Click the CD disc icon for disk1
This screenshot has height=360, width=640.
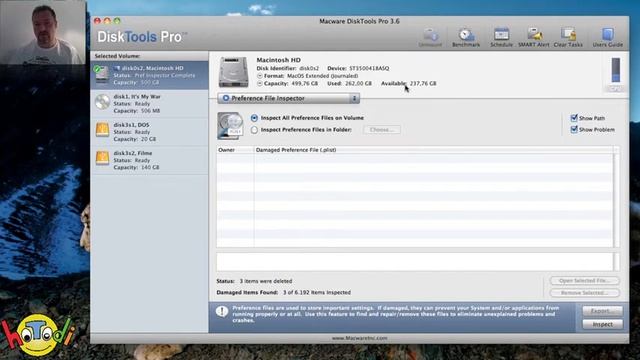coord(102,102)
